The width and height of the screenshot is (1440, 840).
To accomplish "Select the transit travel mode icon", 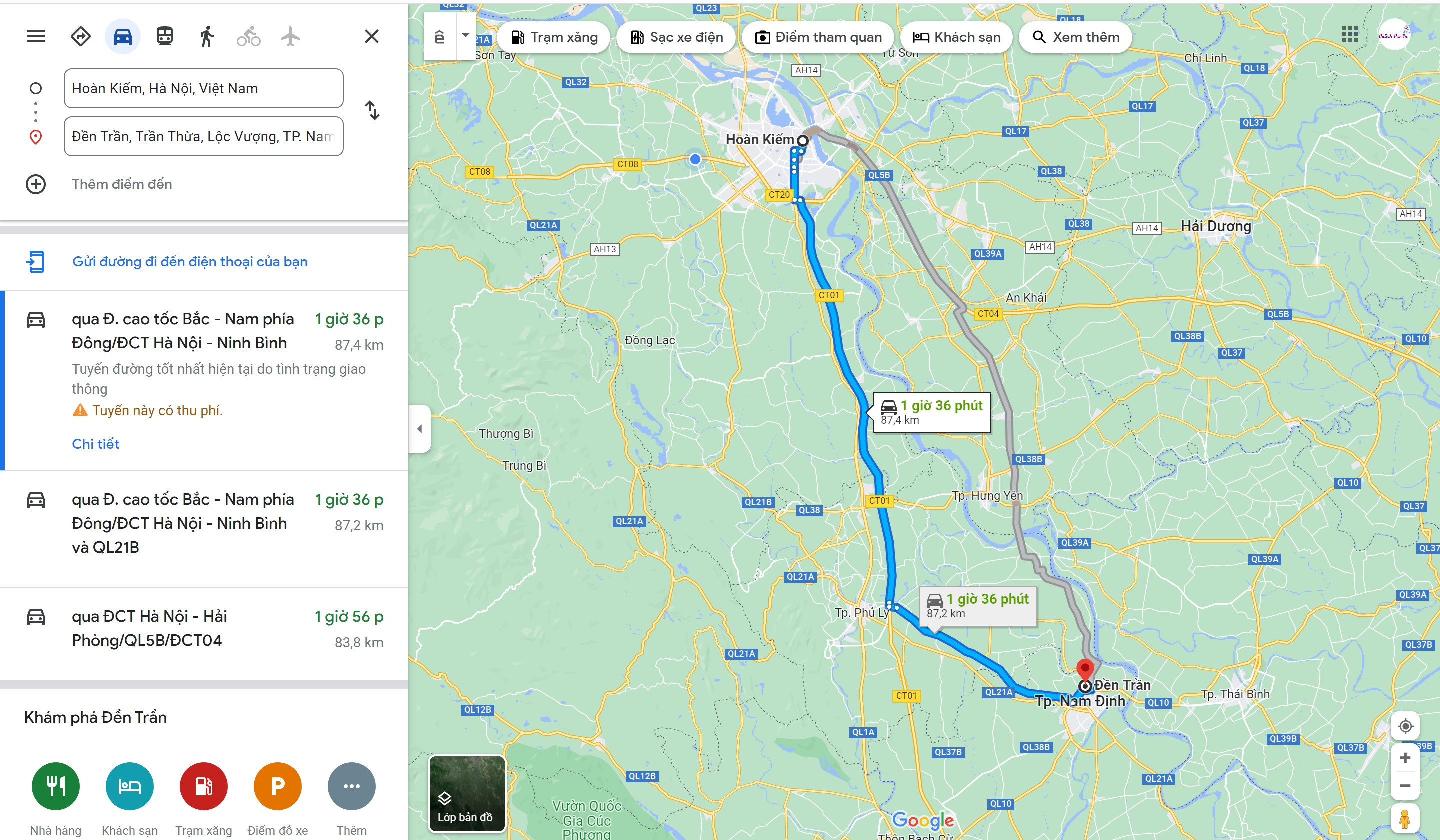I will pos(165,36).
